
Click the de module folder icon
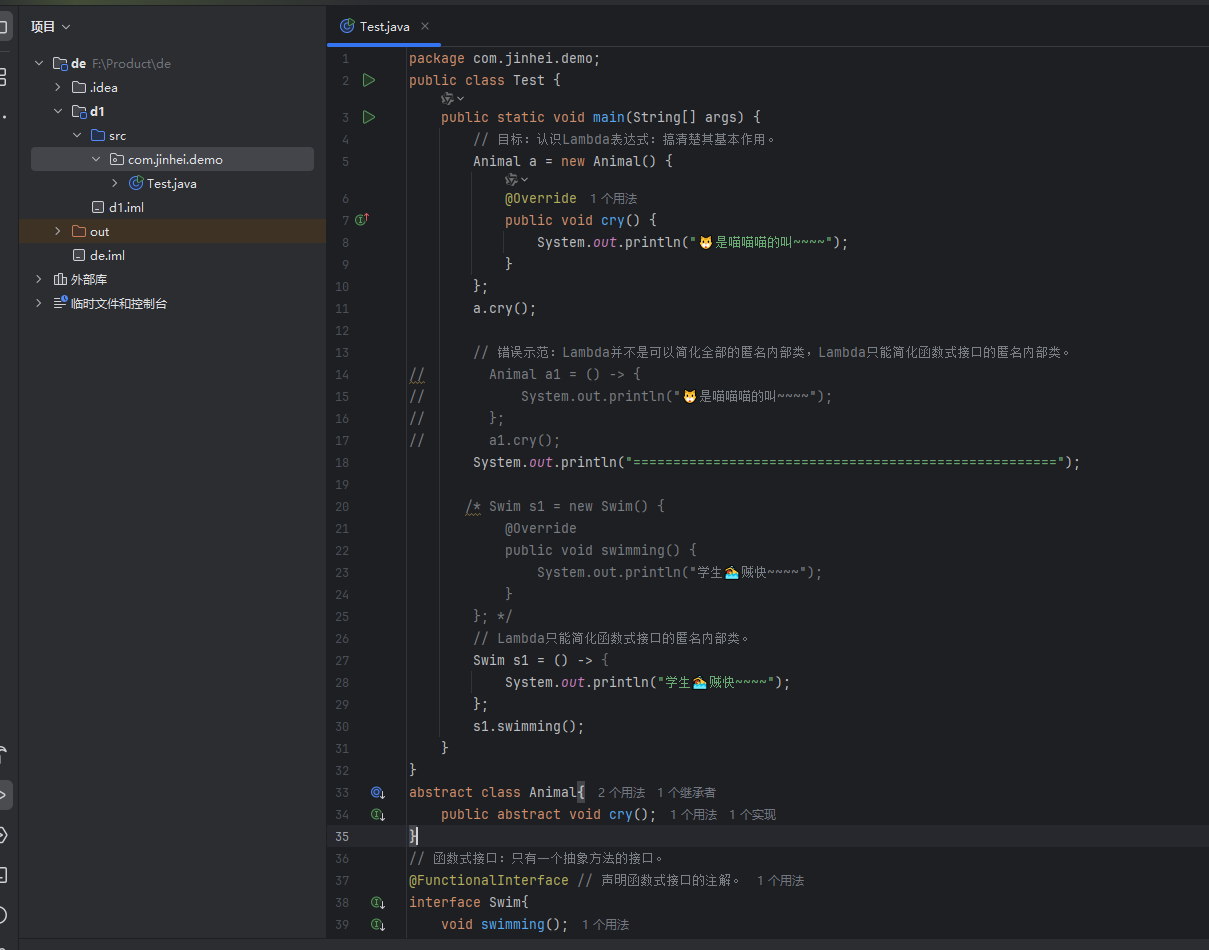pyautogui.click(x=60, y=63)
